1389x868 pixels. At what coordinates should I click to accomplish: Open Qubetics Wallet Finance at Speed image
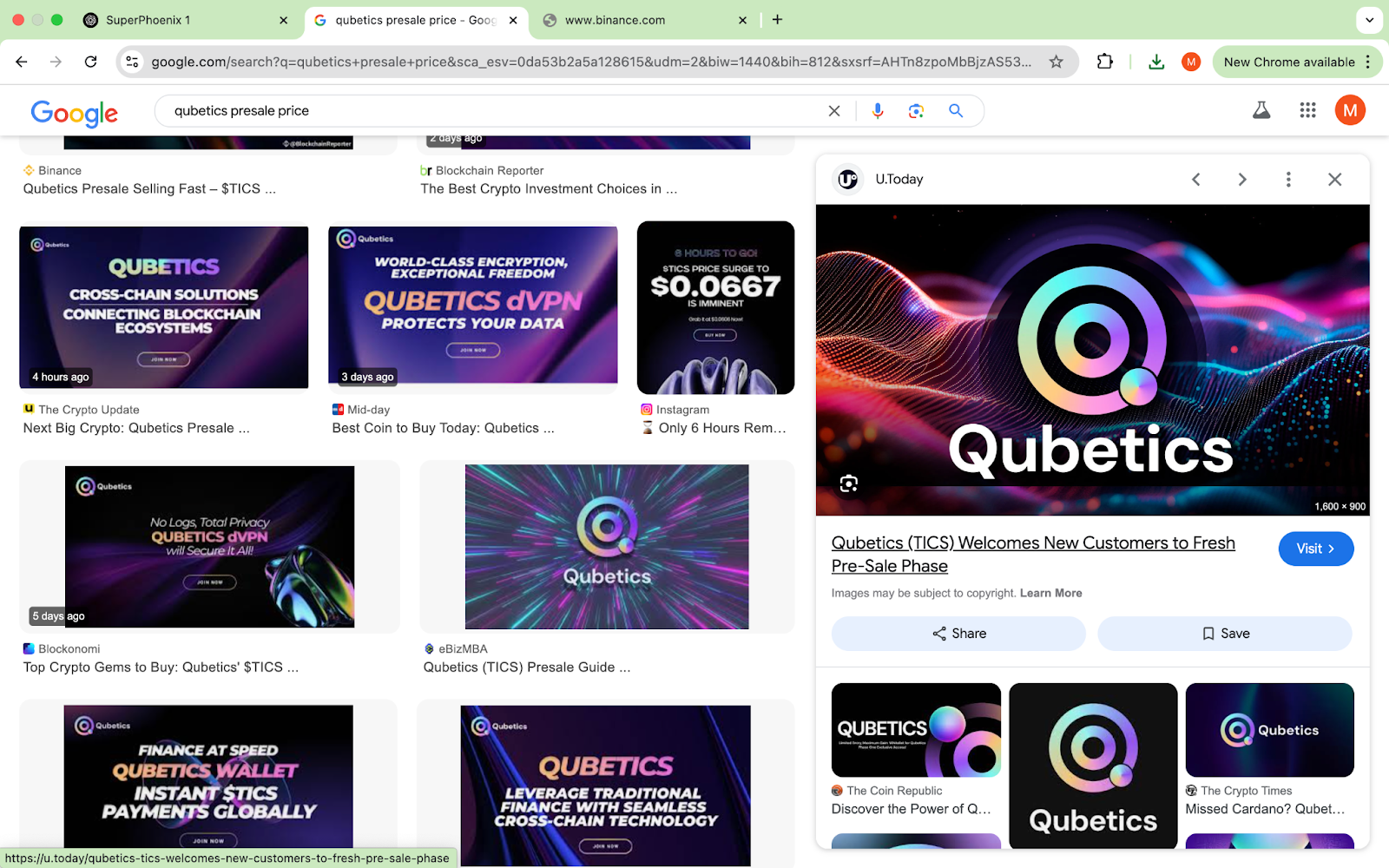(208, 776)
